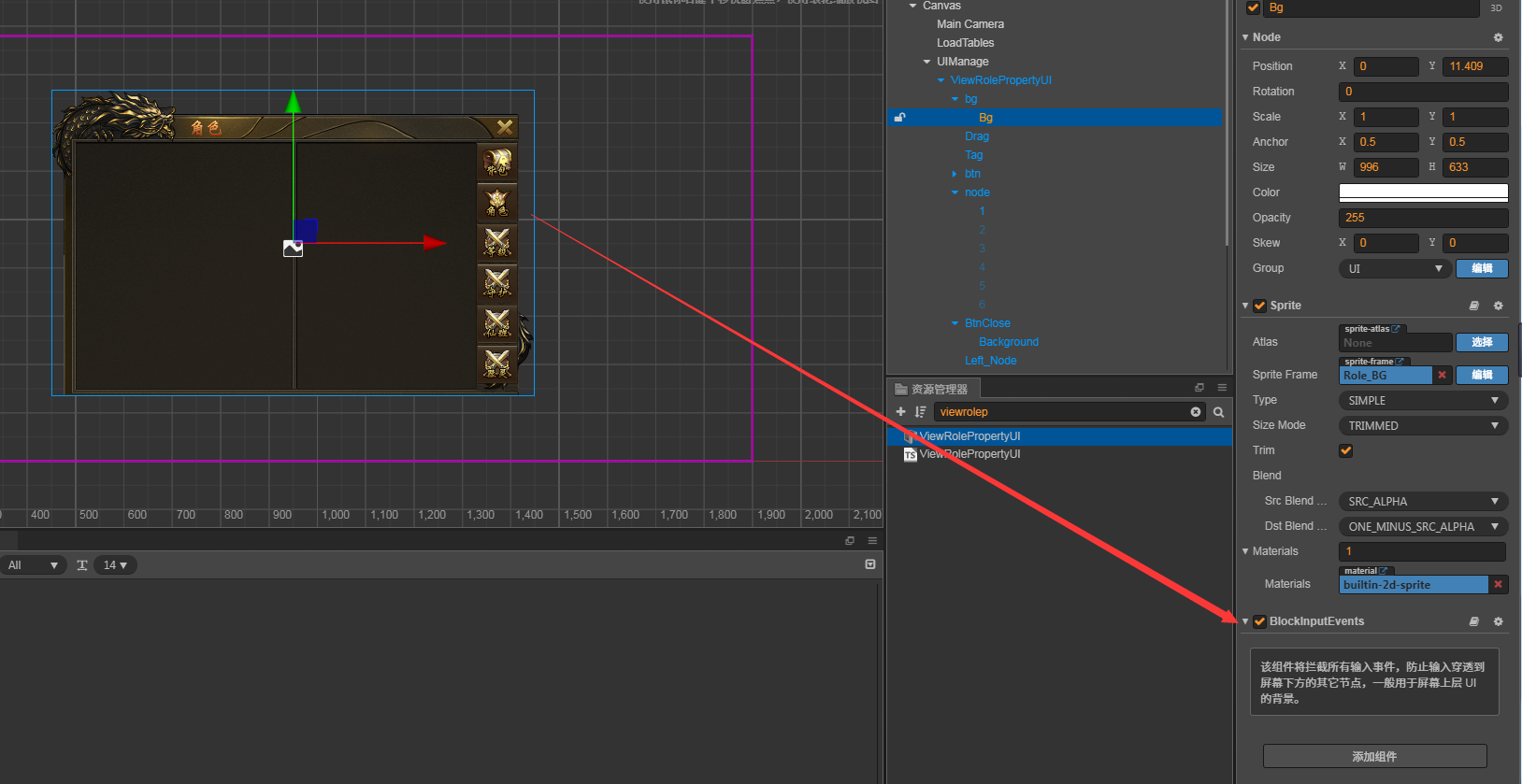Open the Color swatch picker

coord(1423,192)
